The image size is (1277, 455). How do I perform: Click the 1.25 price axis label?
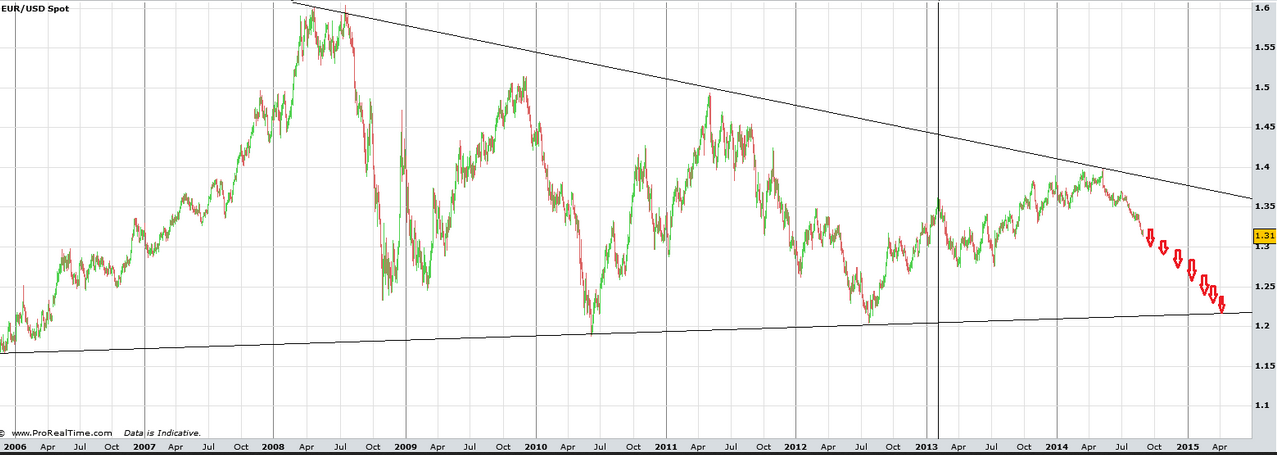tap(1264, 286)
